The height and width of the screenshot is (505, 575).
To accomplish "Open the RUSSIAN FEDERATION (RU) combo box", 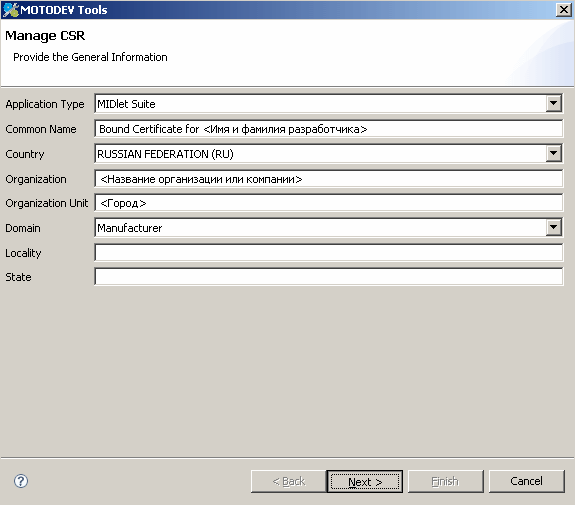I will (329, 154).
